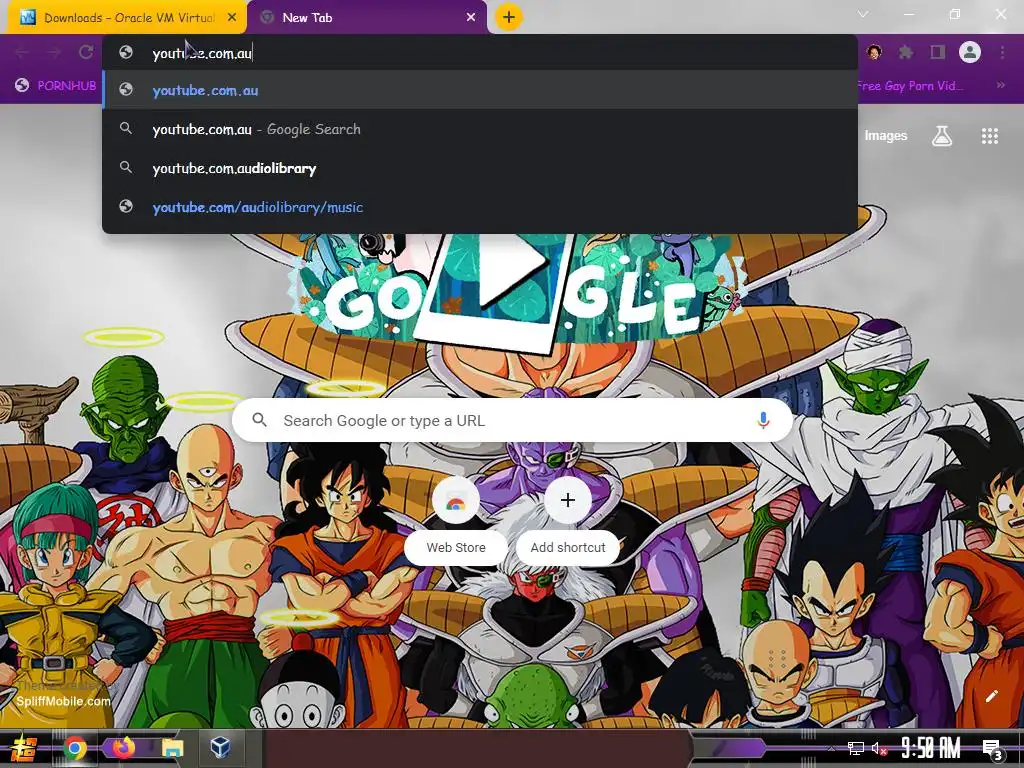Click the Search Google or type a URL box
The height and width of the screenshot is (768, 1024).
pyautogui.click(x=513, y=421)
